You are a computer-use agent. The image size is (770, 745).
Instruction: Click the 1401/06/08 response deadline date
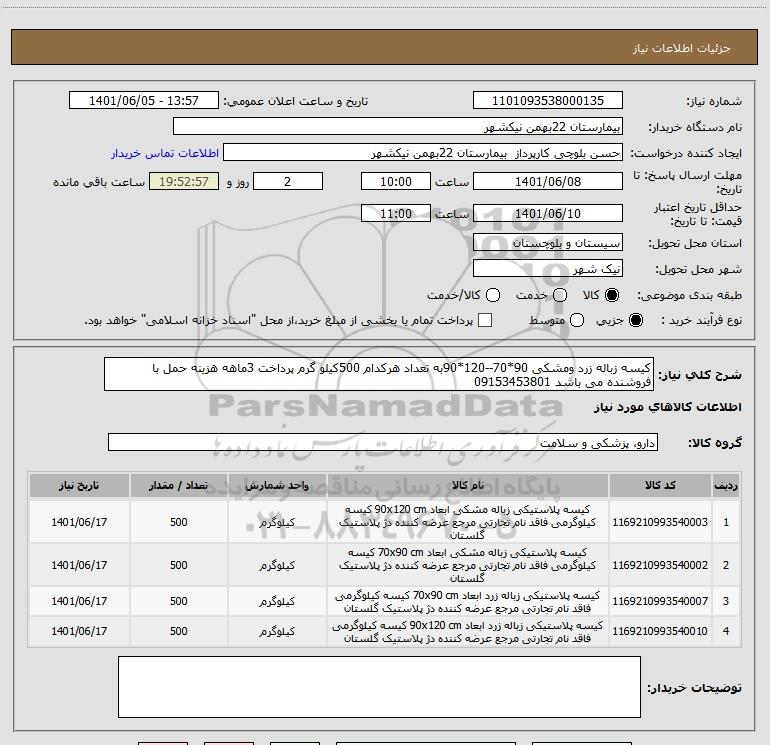pyautogui.click(x=547, y=181)
